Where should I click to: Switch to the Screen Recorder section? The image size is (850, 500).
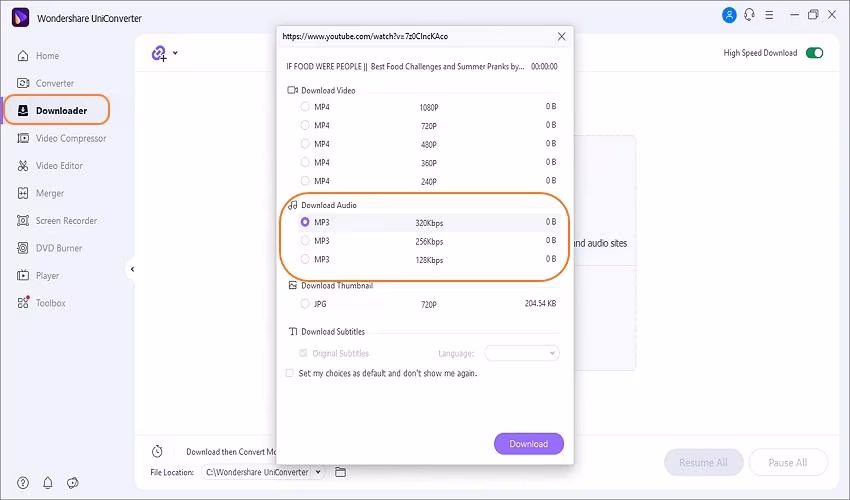click(x=66, y=221)
